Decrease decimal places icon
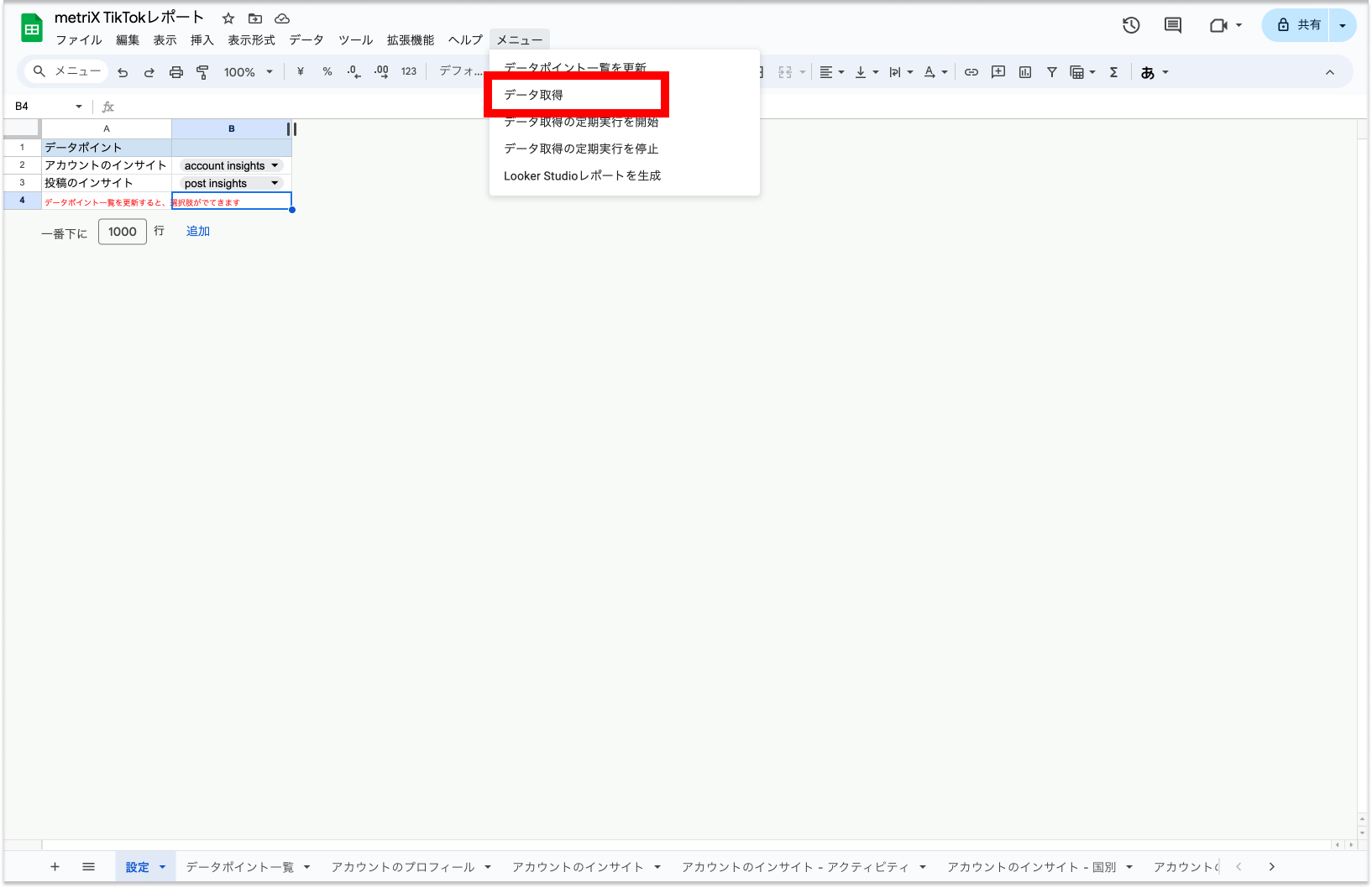The height and width of the screenshot is (888, 1372). click(x=354, y=72)
